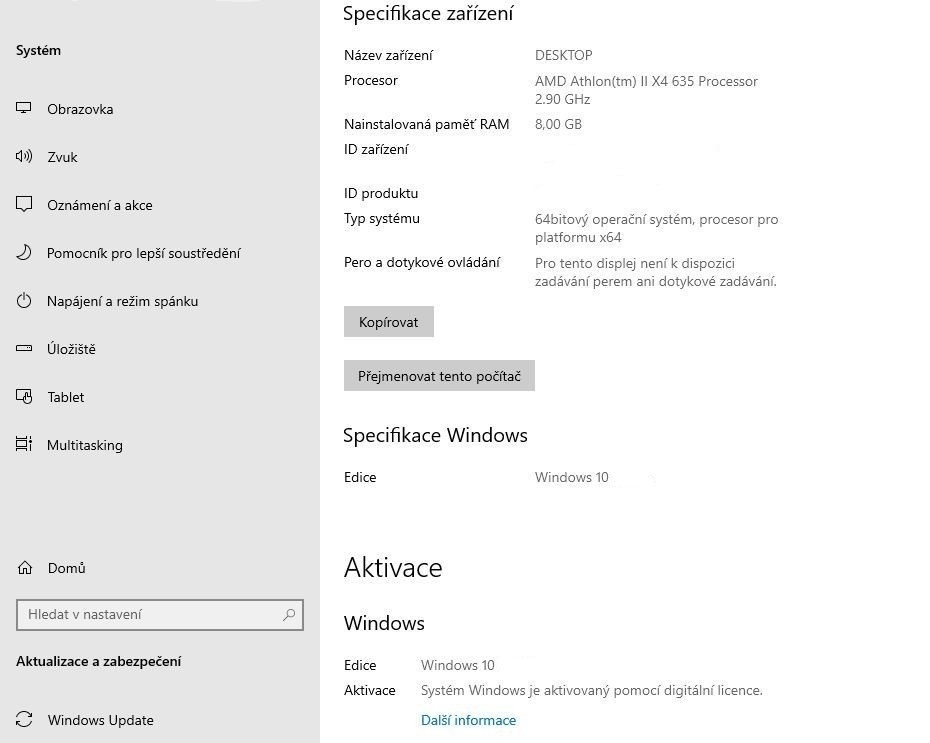The width and height of the screenshot is (930, 743).
Task: Click the 8,00 GB RAM value
Action: click(x=558, y=124)
